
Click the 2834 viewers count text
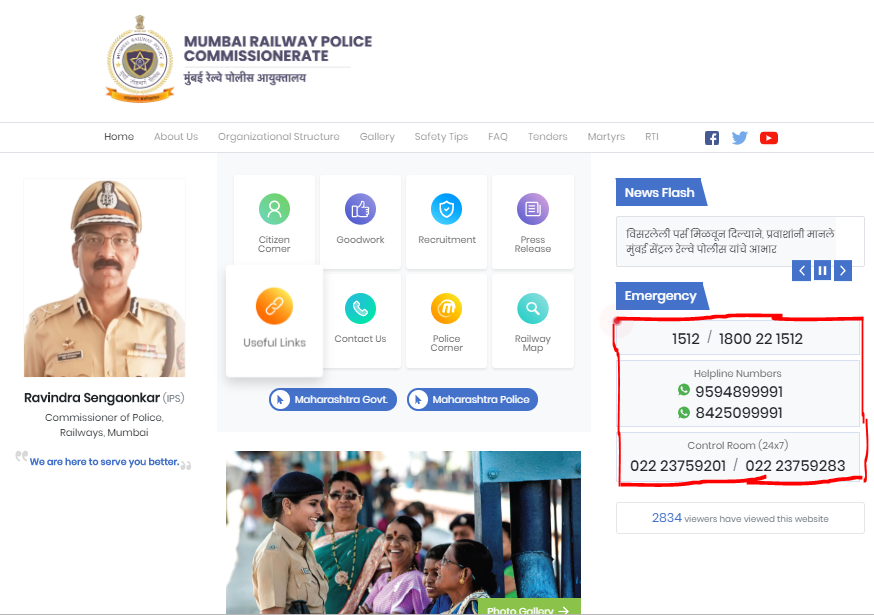coord(740,518)
